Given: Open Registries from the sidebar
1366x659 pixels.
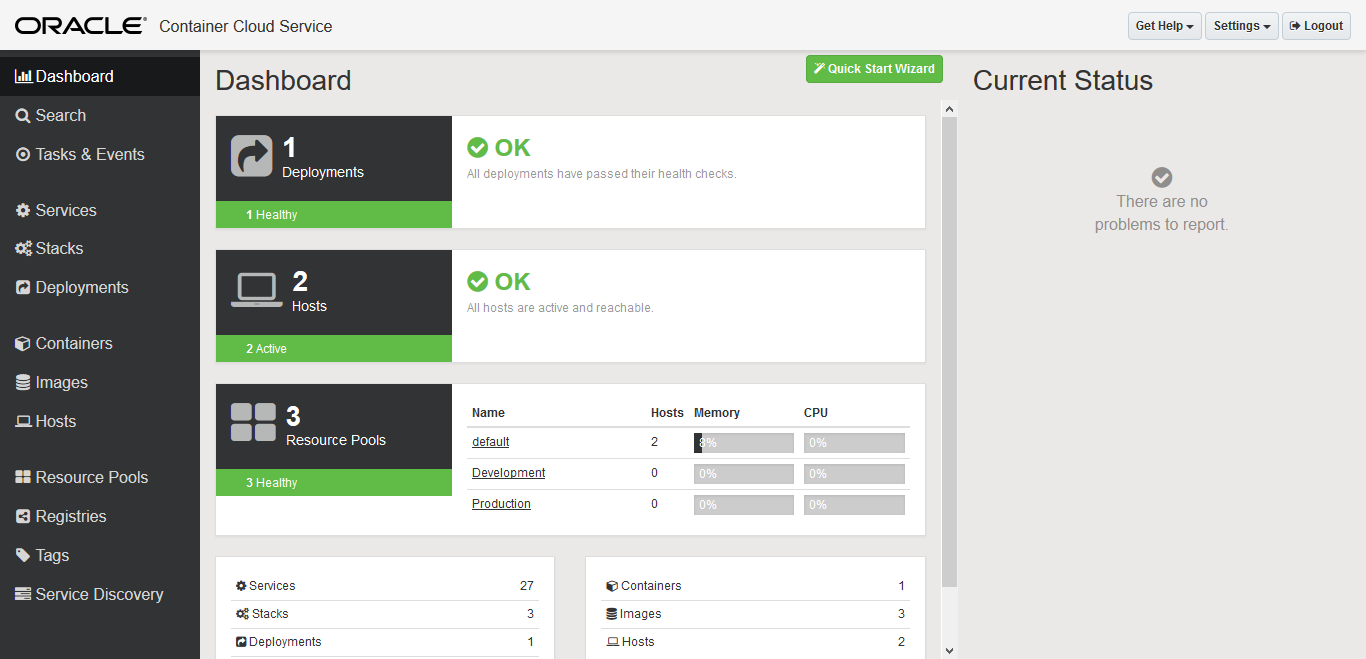Looking at the screenshot, I should 100,517.
